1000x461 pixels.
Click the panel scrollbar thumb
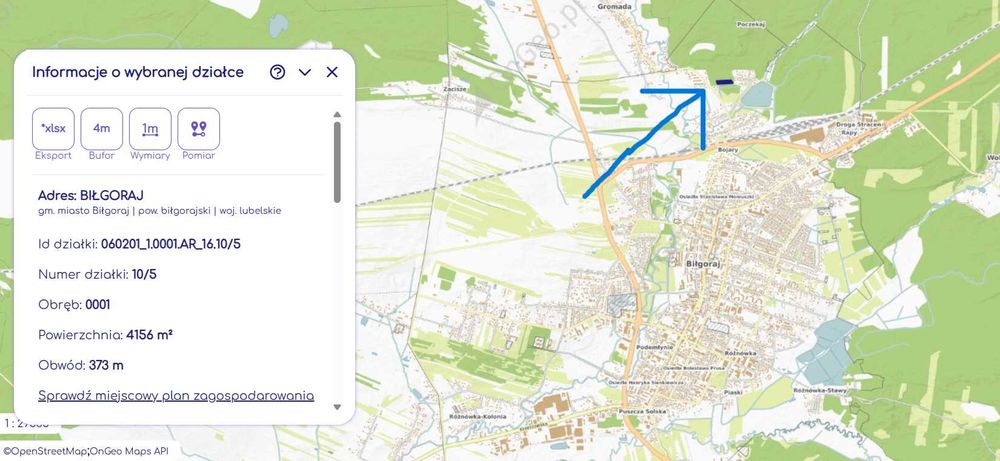pyautogui.click(x=337, y=162)
